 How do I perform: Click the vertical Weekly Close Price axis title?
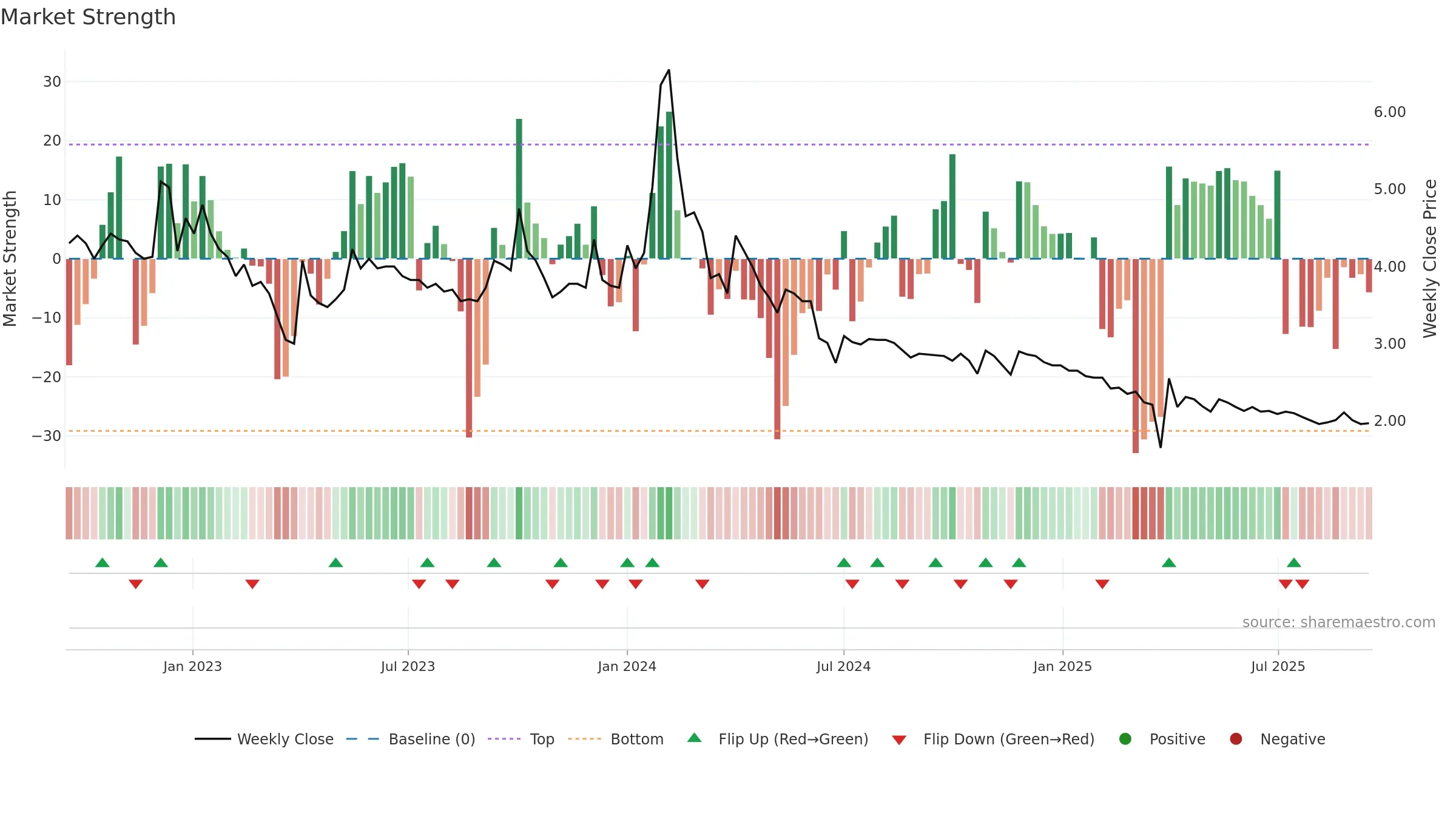point(1430,258)
